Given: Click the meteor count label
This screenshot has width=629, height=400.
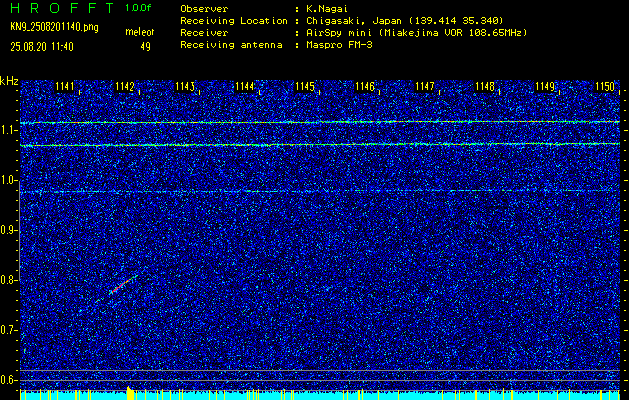Looking at the screenshot, I should click(x=140, y=32).
